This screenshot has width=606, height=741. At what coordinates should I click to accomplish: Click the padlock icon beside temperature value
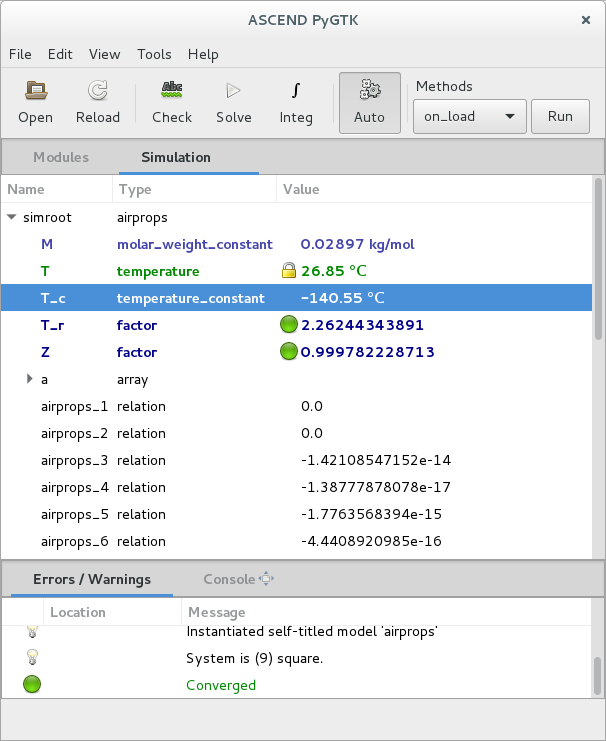coord(289,271)
